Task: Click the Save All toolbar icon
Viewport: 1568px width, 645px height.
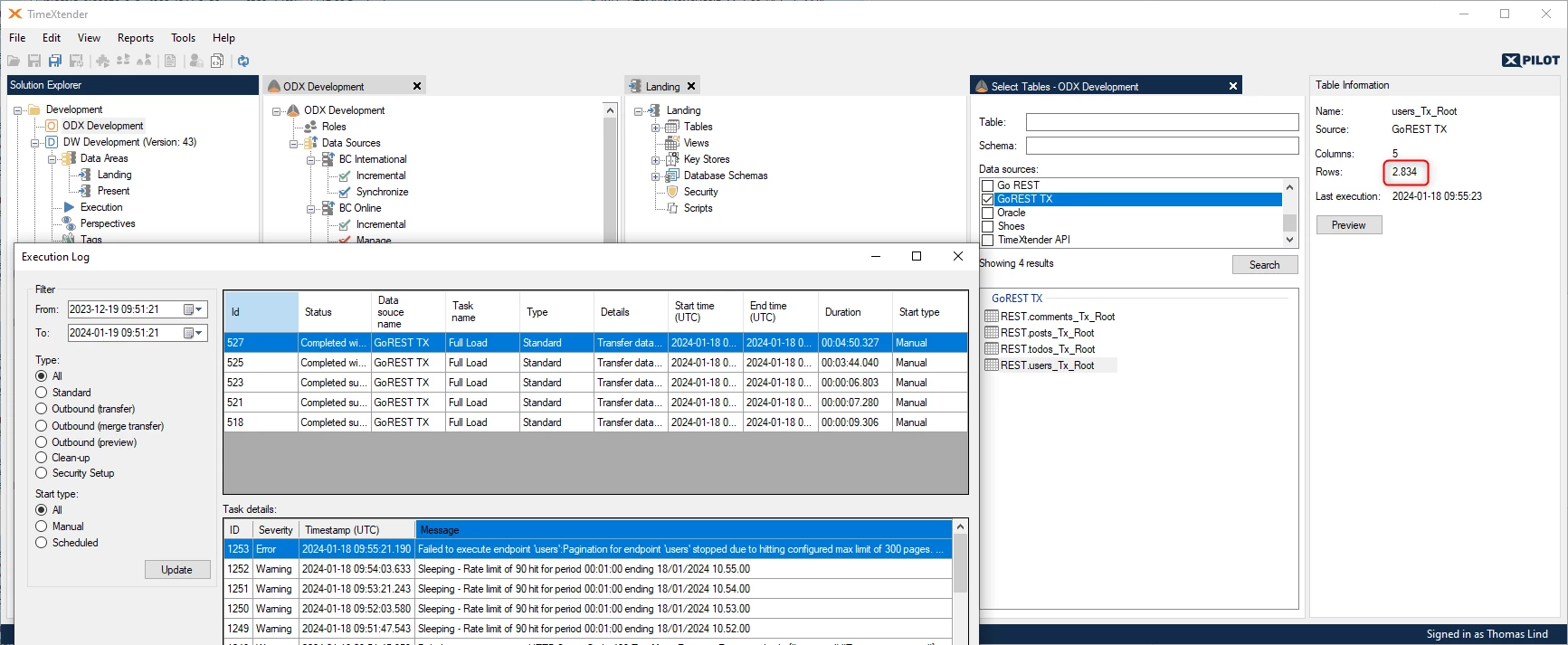Action: click(x=55, y=61)
